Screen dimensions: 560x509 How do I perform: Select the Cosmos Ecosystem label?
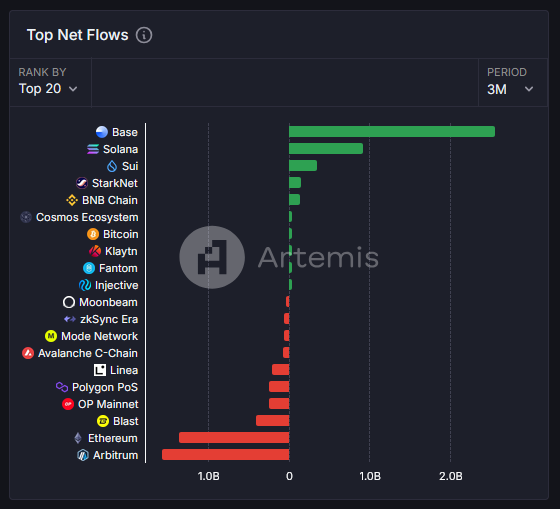tap(87, 217)
